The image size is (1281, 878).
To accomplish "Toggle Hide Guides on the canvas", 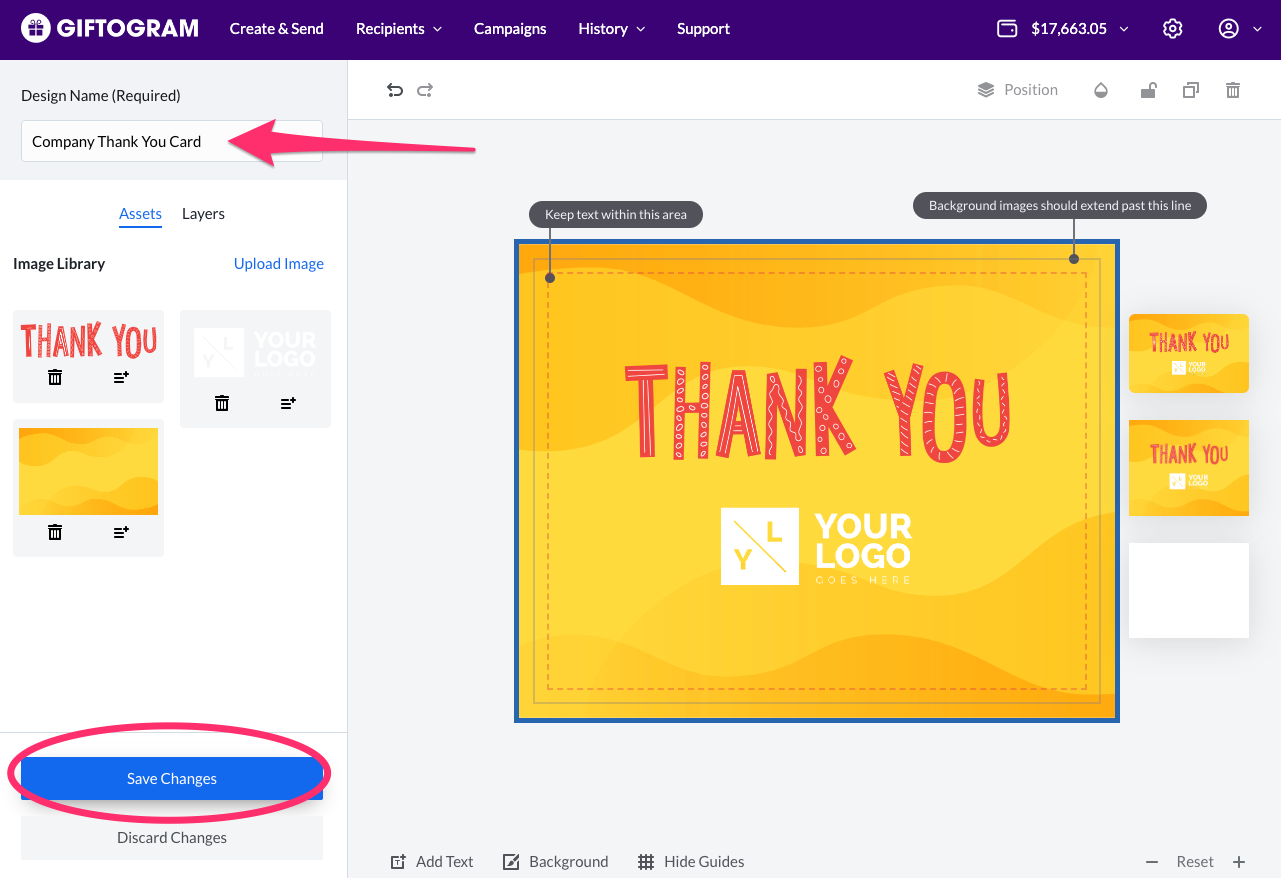I will pyautogui.click(x=691, y=862).
